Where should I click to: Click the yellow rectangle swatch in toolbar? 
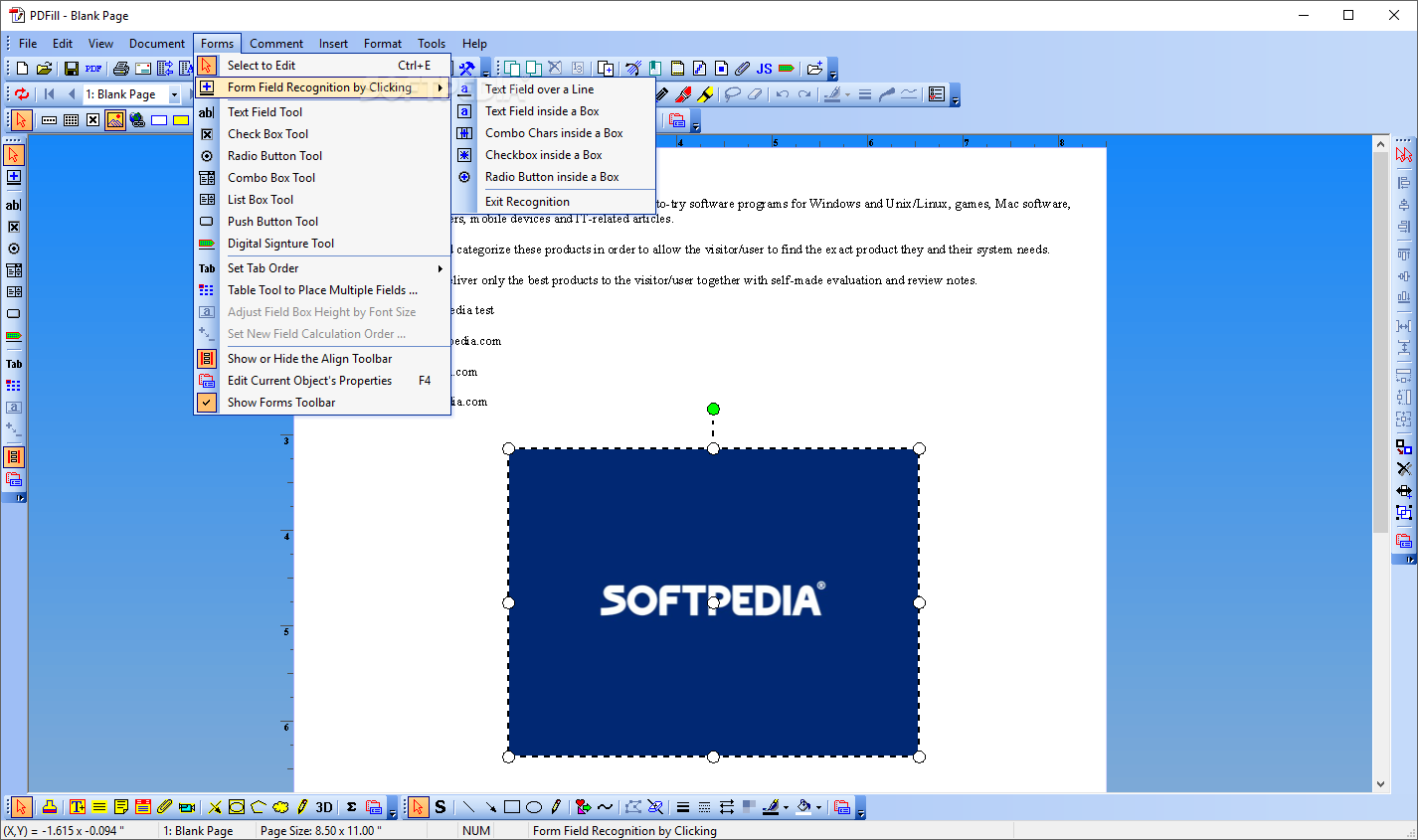click(x=181, y=120)
